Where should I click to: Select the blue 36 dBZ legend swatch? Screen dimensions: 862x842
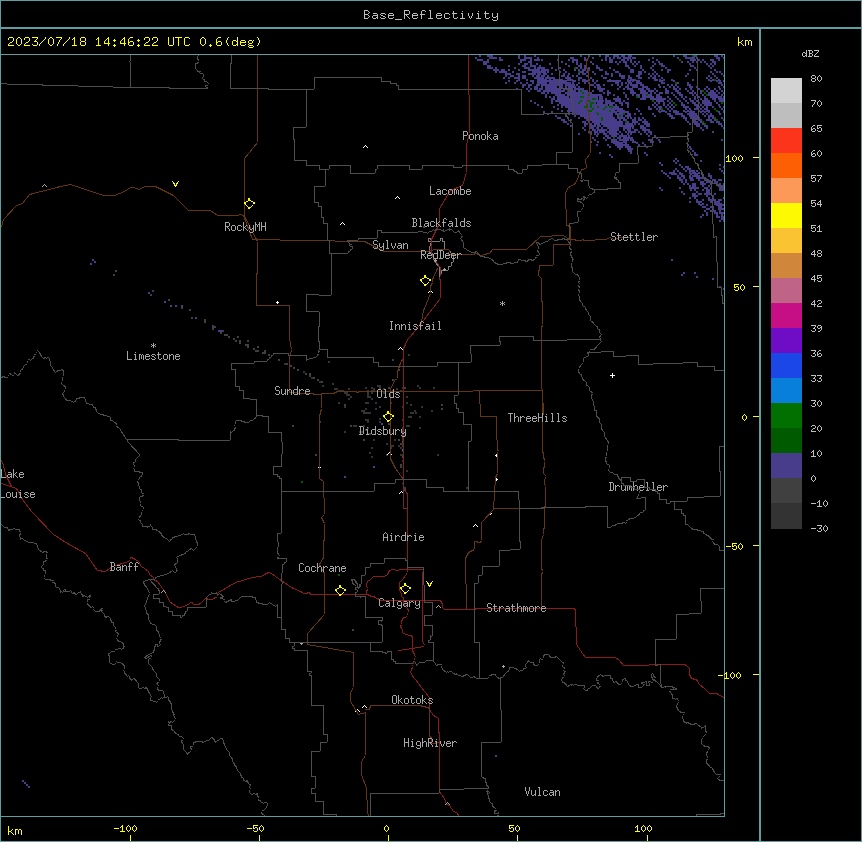click(786, 365)
